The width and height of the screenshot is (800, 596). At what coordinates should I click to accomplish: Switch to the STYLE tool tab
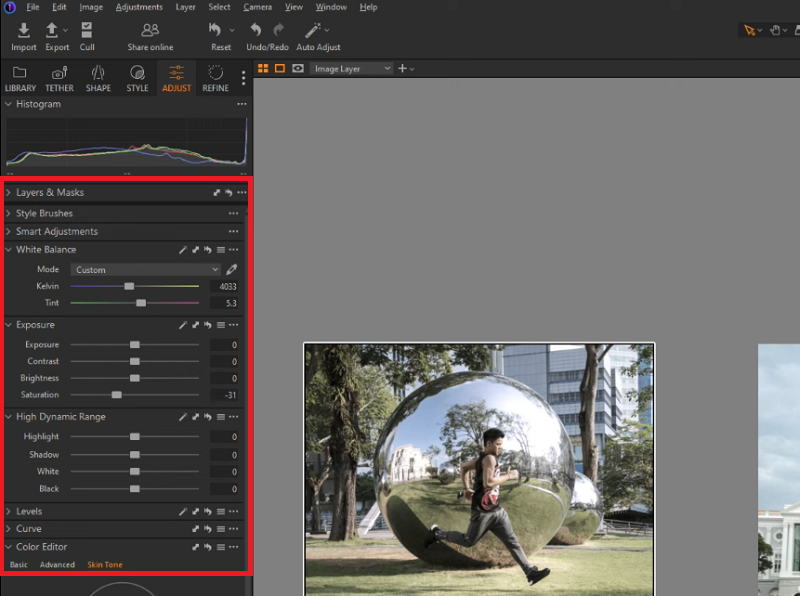(x=137, y=79)
